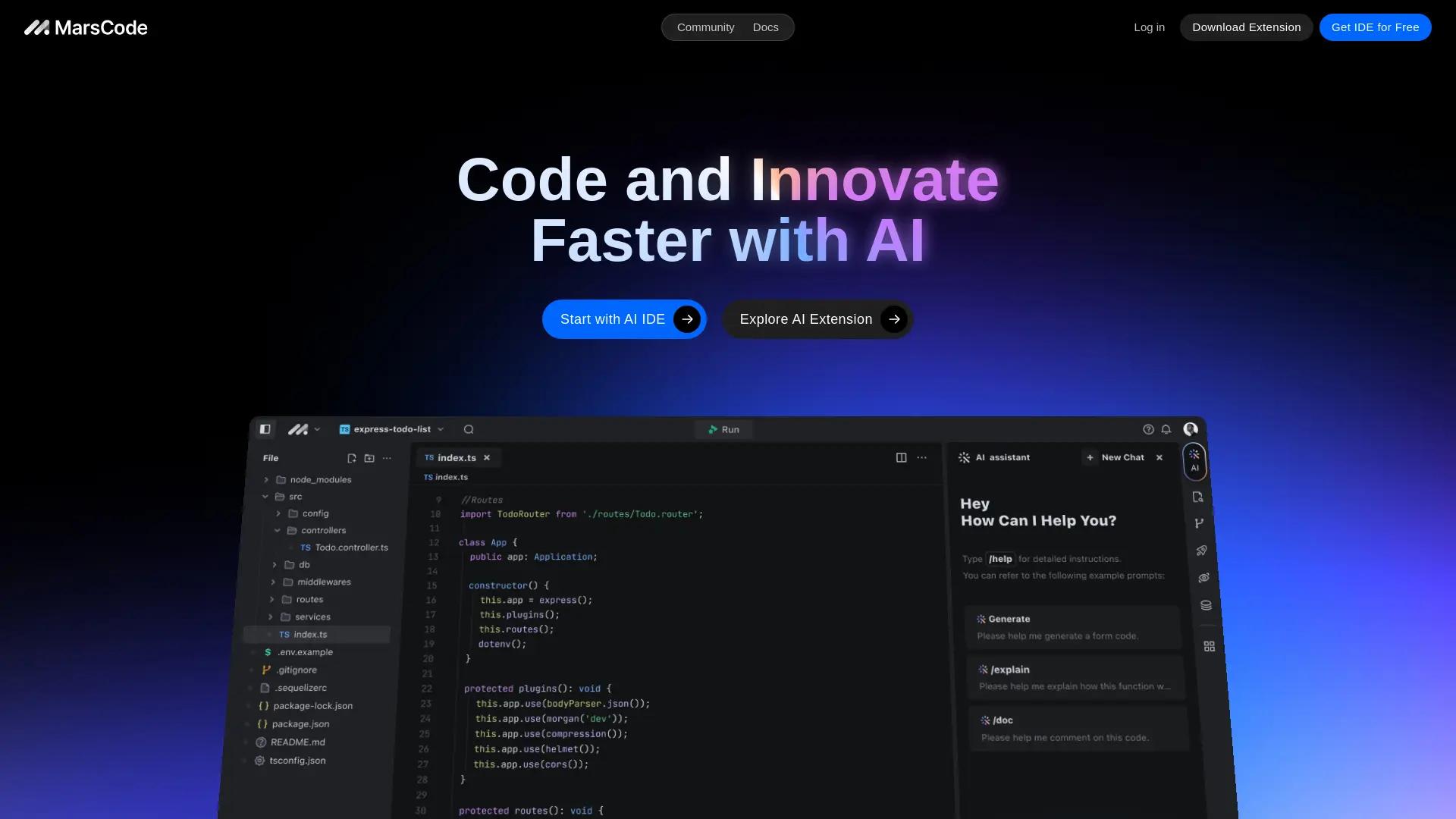Open the AI assistant panel icon
The width and height of the screenshot is (1456, 819).
(x=1195, y=459)
